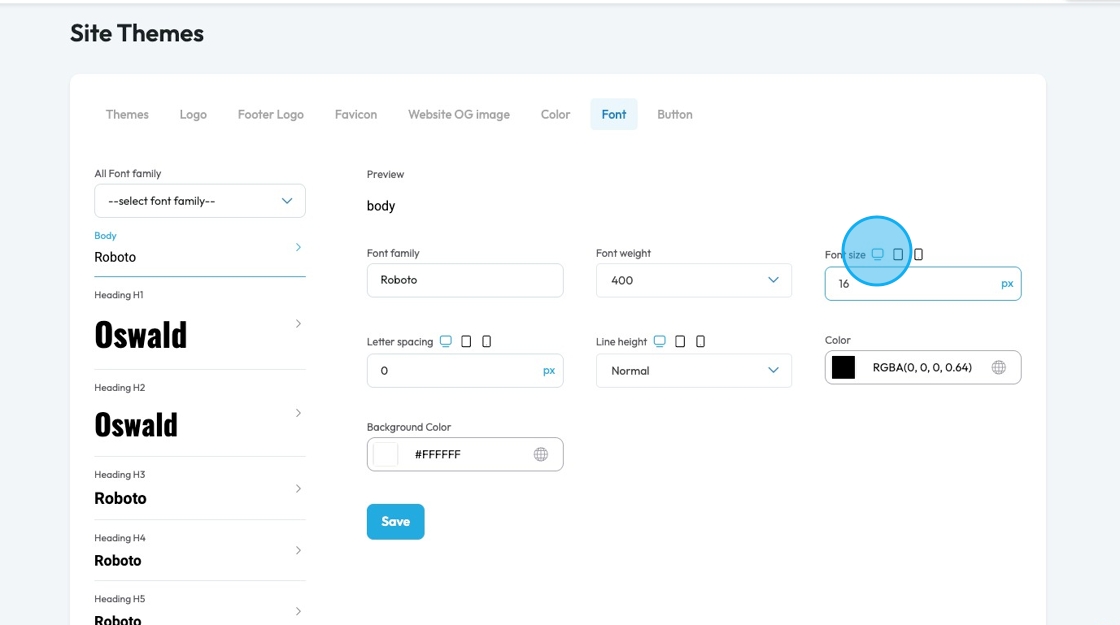Screen dimensions: 1120x625
Task: Switch to the Color tab
Action: [x=555, y=114]
